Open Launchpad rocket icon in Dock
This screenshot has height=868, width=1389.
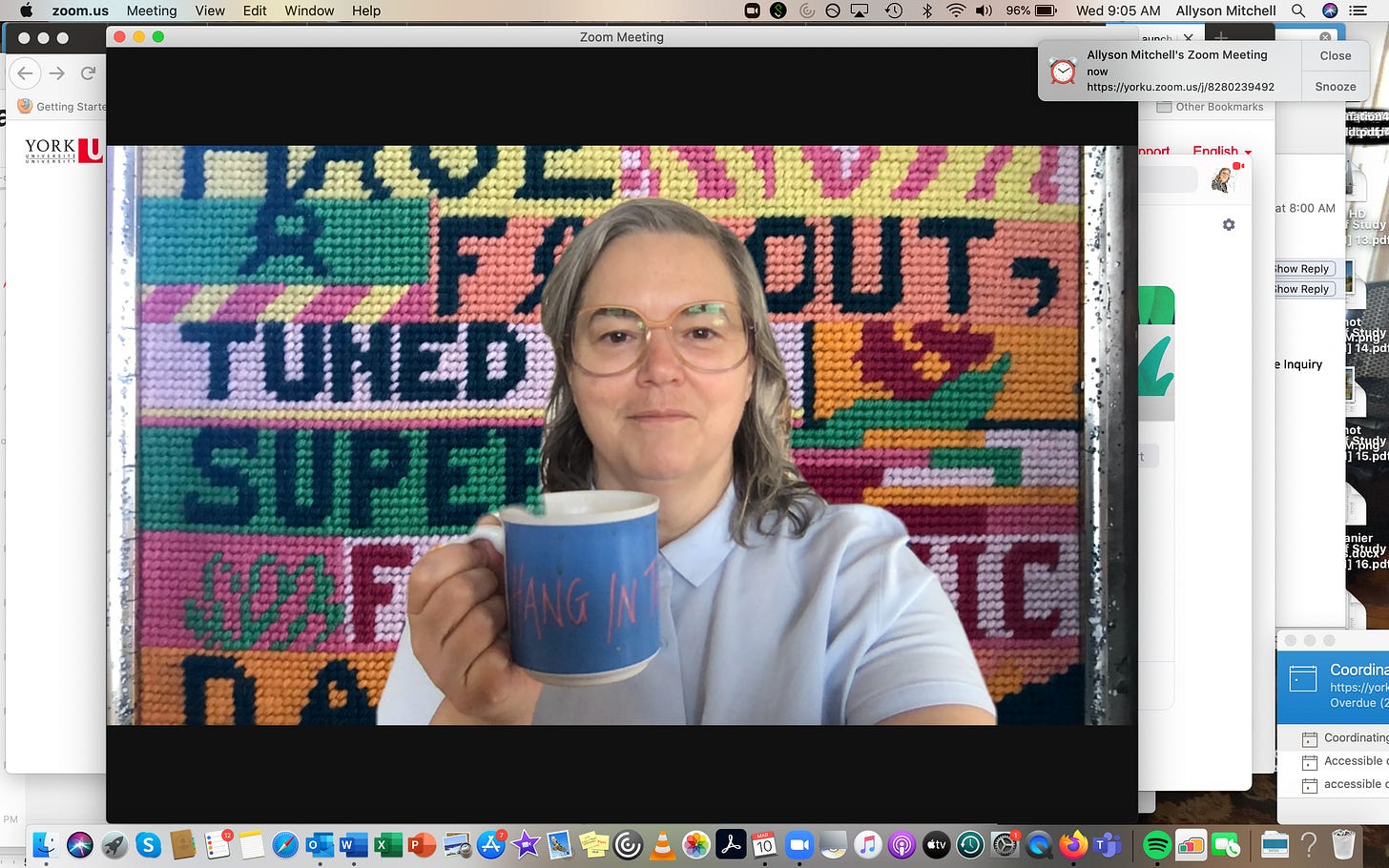(x=114, y=844)
